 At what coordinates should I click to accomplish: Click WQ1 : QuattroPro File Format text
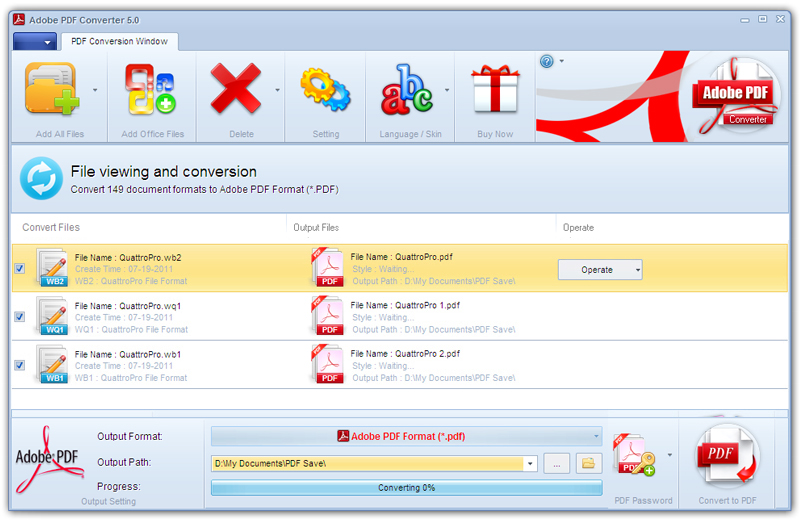click(x=131, y=330)
